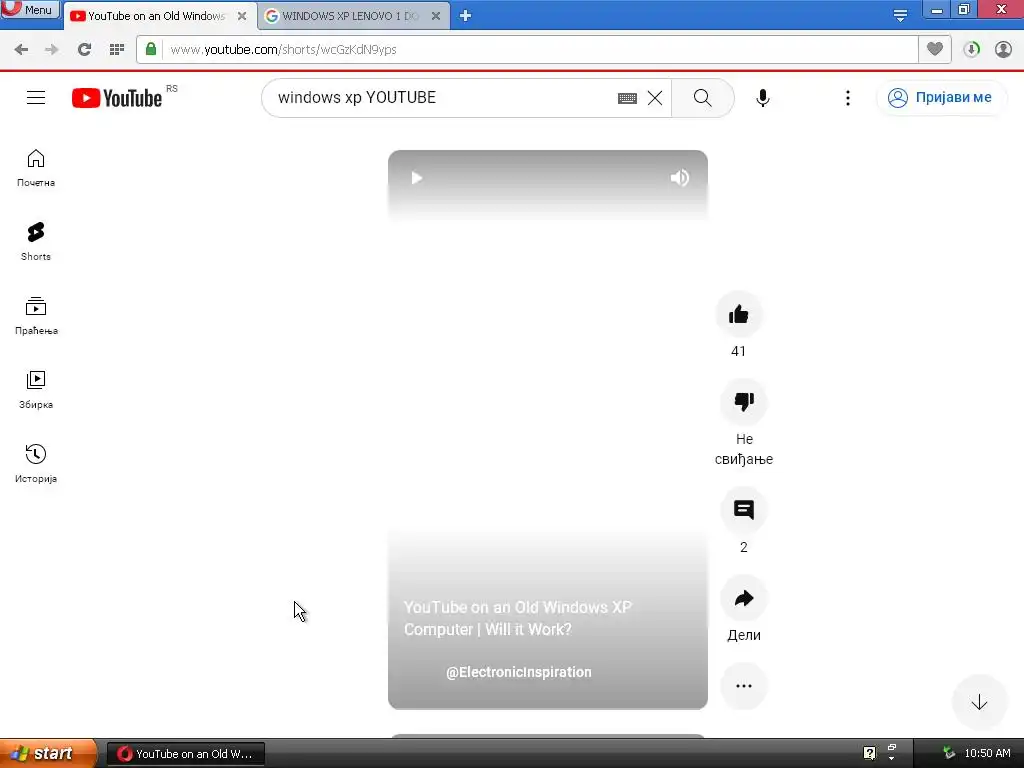The image size is (1024, 768).
Task: Mute the Shorts video volume
Action: pos(679,178)
